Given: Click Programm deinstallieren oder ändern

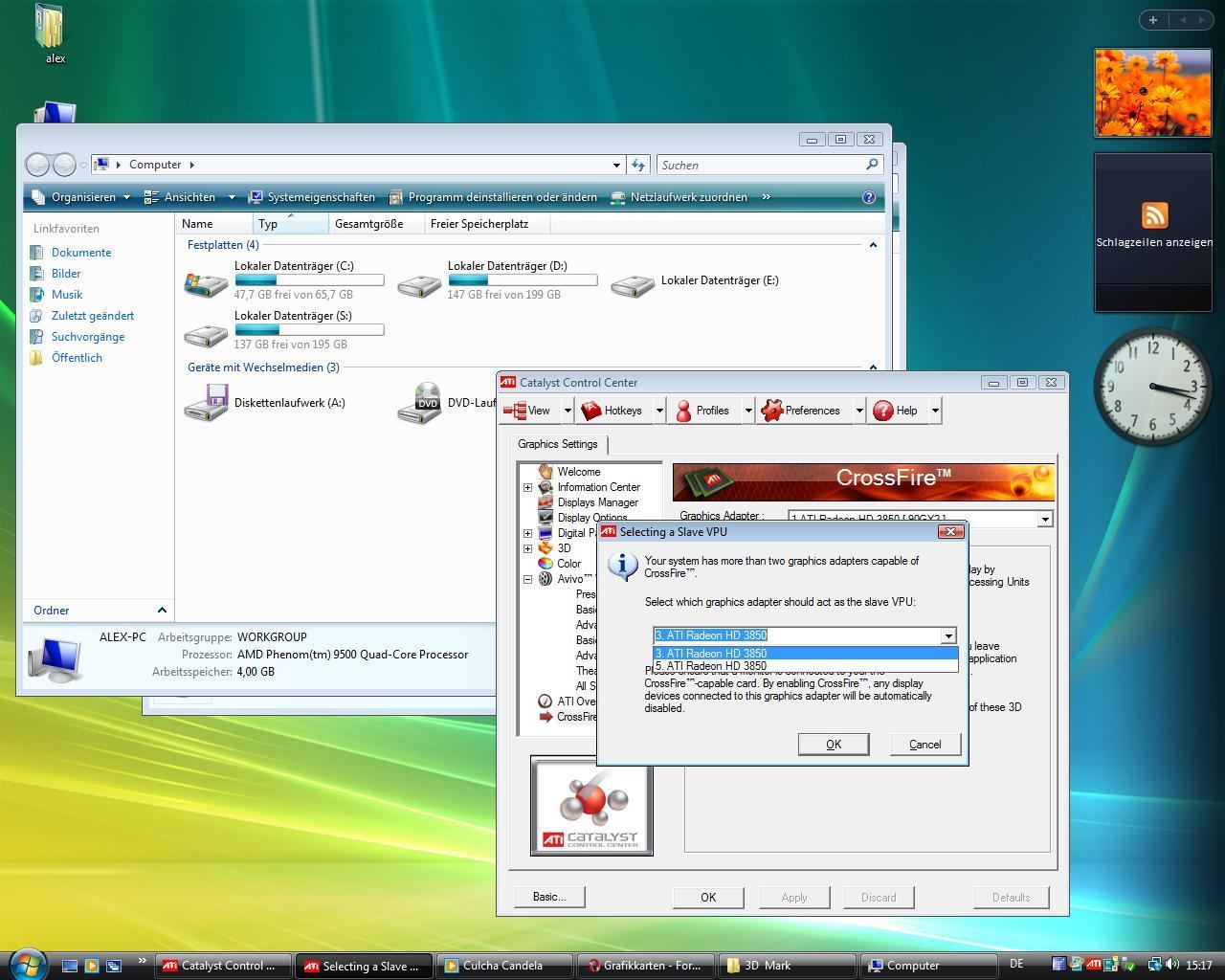Looking at the screenshot, I should point(493,197).
